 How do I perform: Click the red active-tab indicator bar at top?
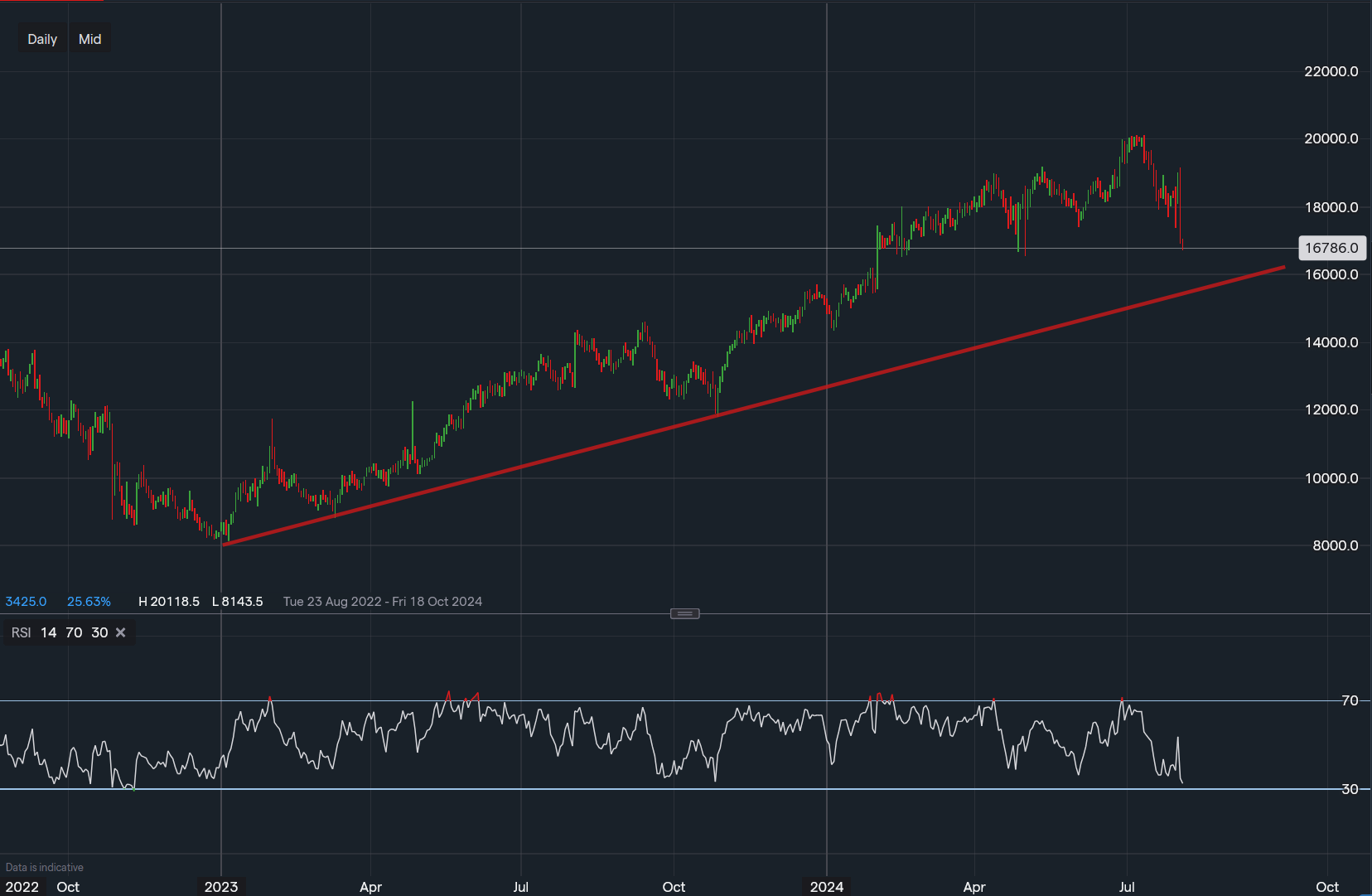[x=51, y=2]
